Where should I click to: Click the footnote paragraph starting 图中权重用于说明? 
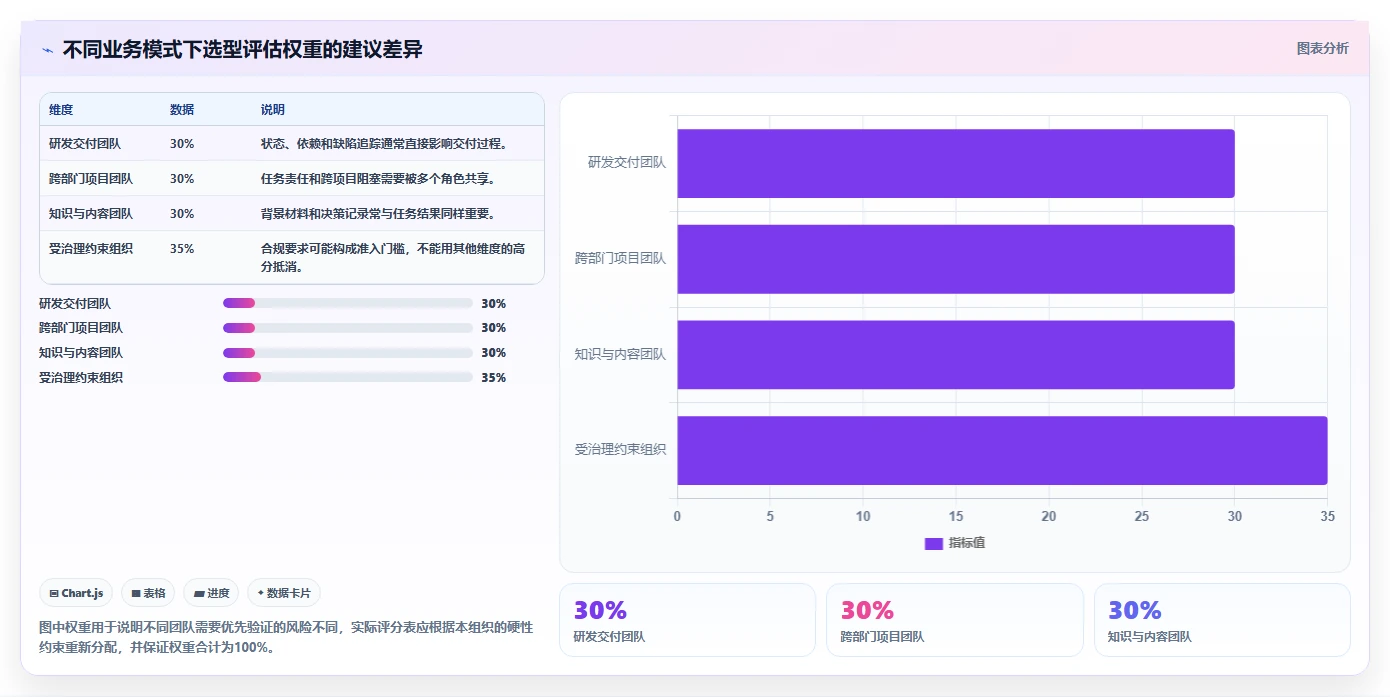tap(286, 637)
